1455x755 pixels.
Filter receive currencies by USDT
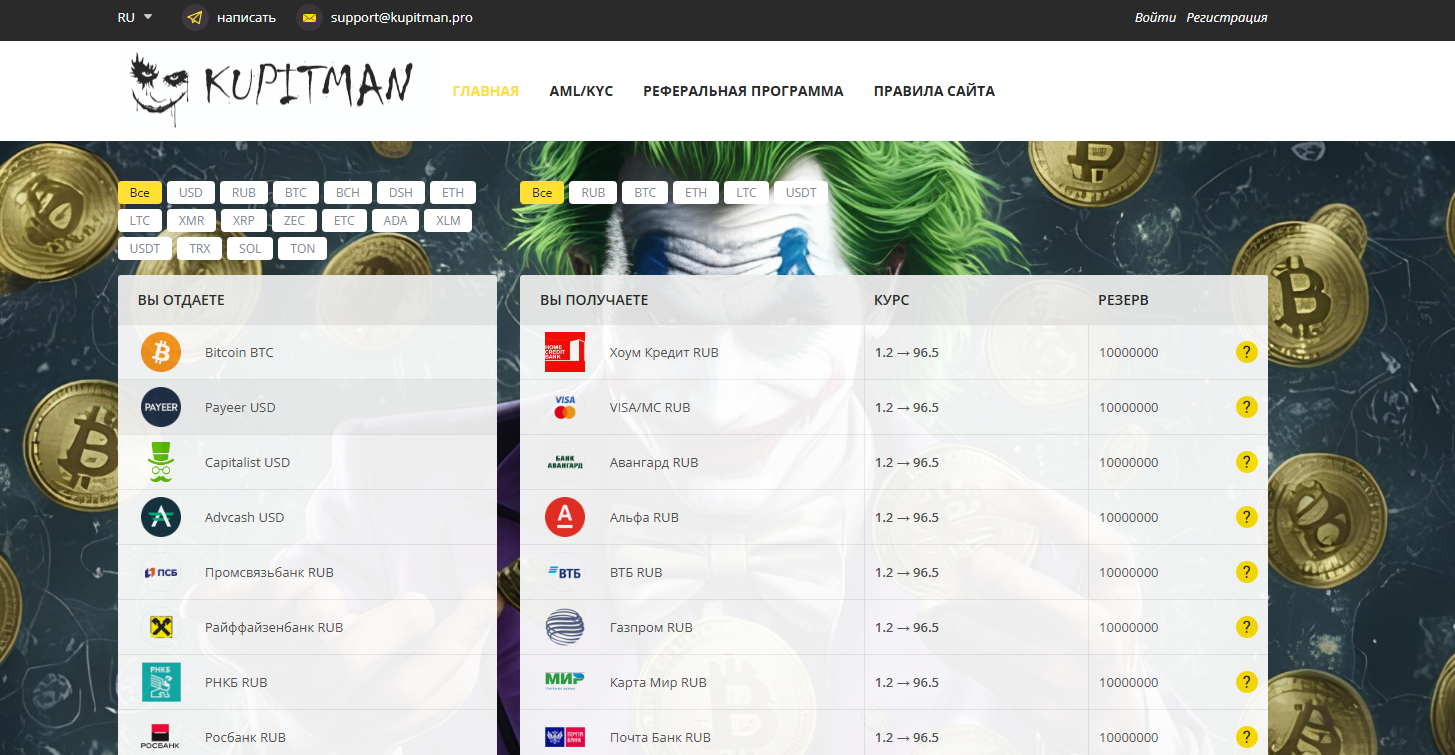coord(801,193)
